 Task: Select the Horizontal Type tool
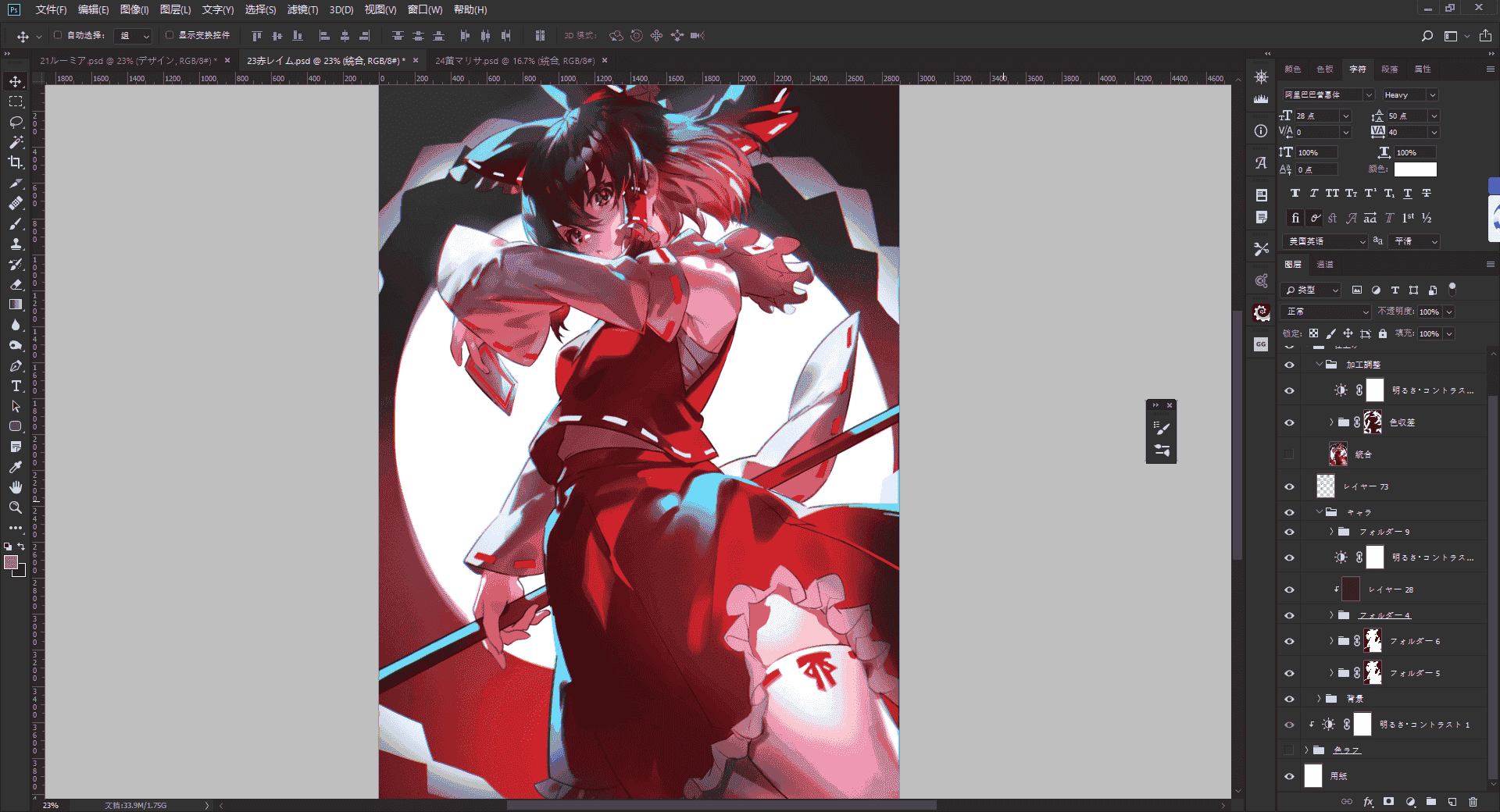(x=16, y=386)
